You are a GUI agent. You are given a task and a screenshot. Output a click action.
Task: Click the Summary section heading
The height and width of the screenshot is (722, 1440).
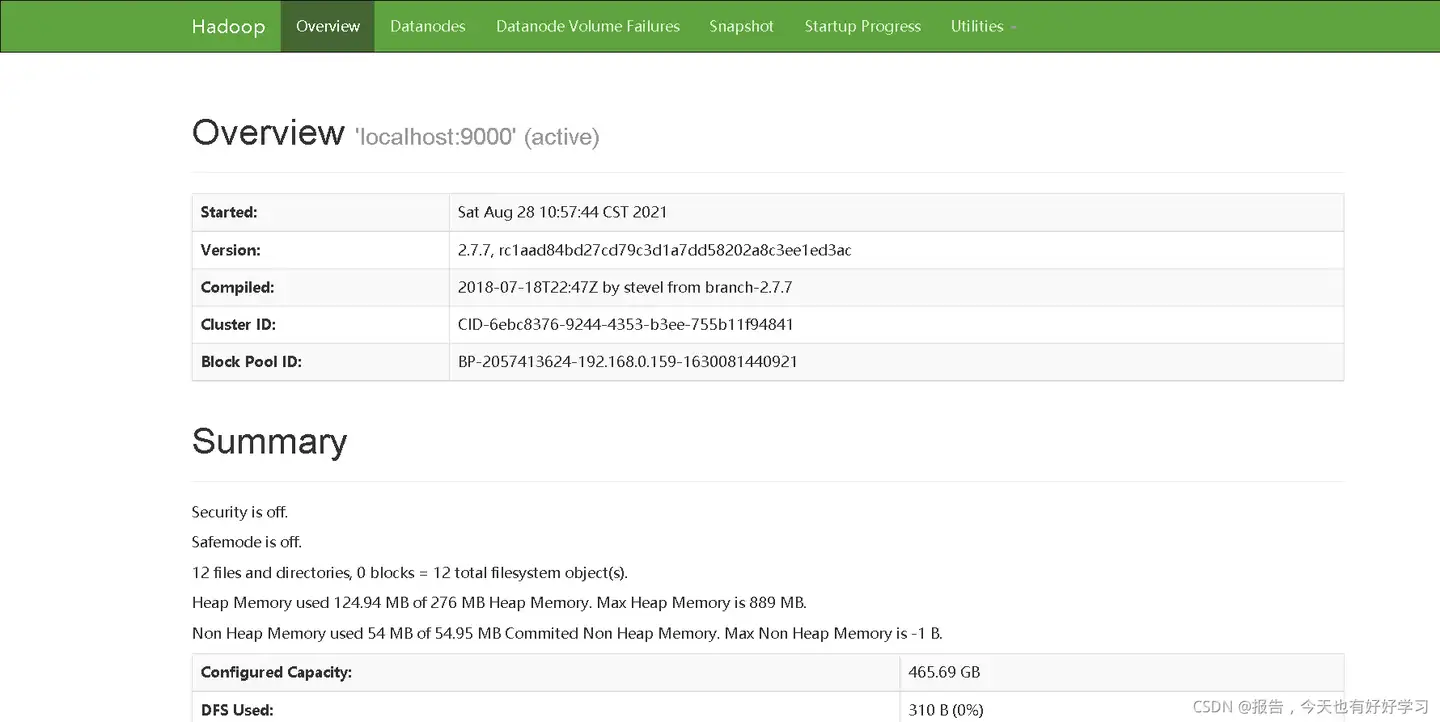pos(269,441)
